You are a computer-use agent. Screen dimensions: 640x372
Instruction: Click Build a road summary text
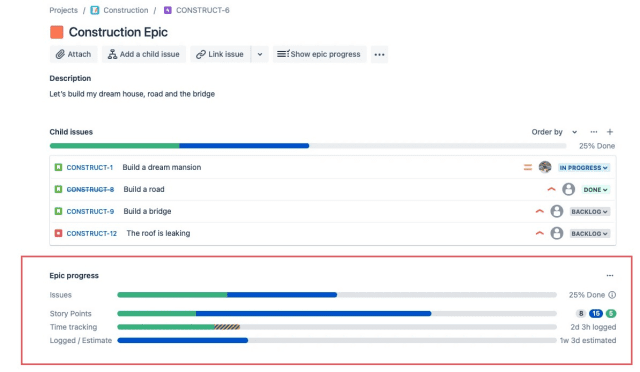144,189
